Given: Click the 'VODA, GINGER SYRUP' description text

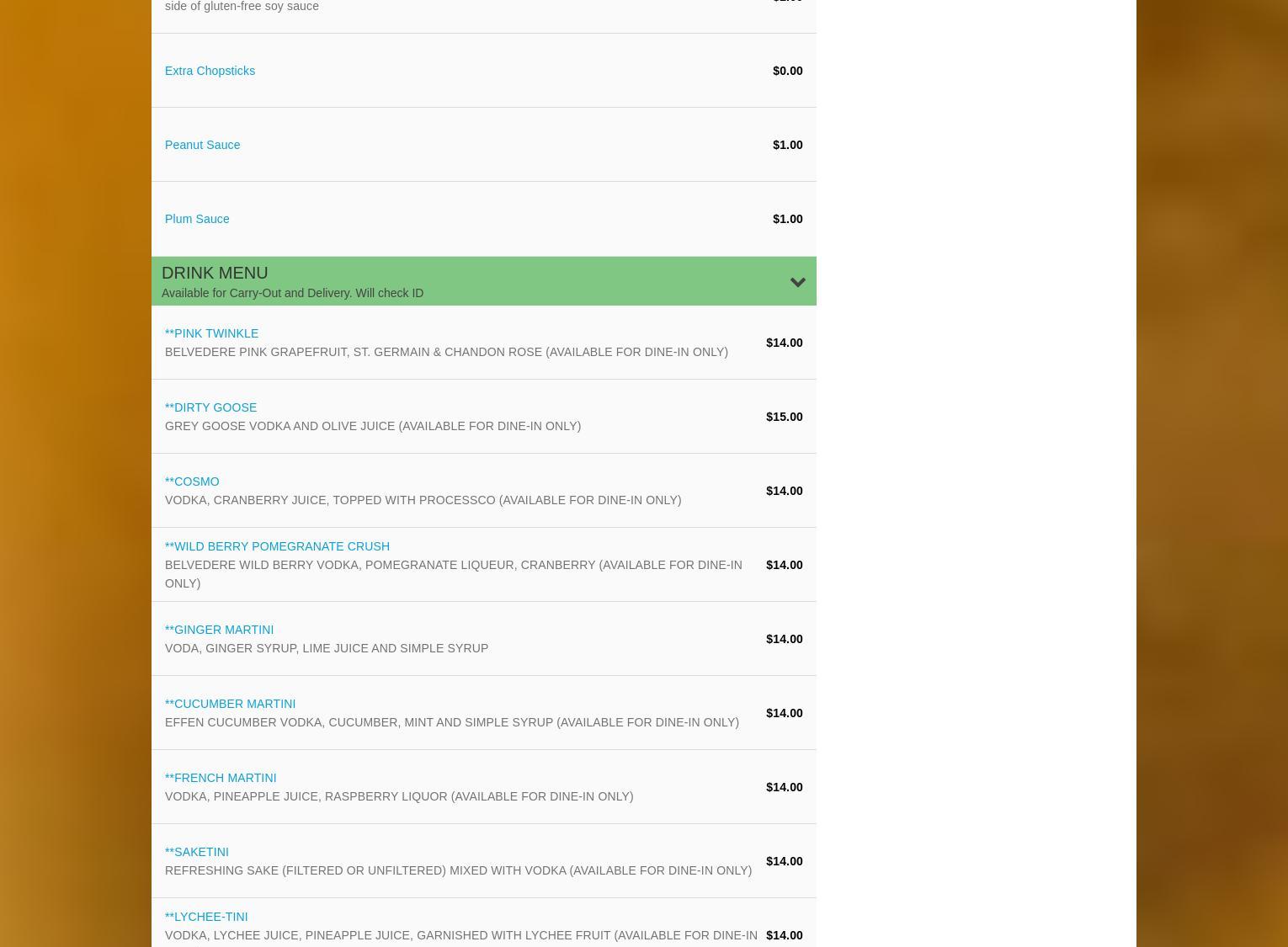Looking at the screenshot, I should click(327, 648).
